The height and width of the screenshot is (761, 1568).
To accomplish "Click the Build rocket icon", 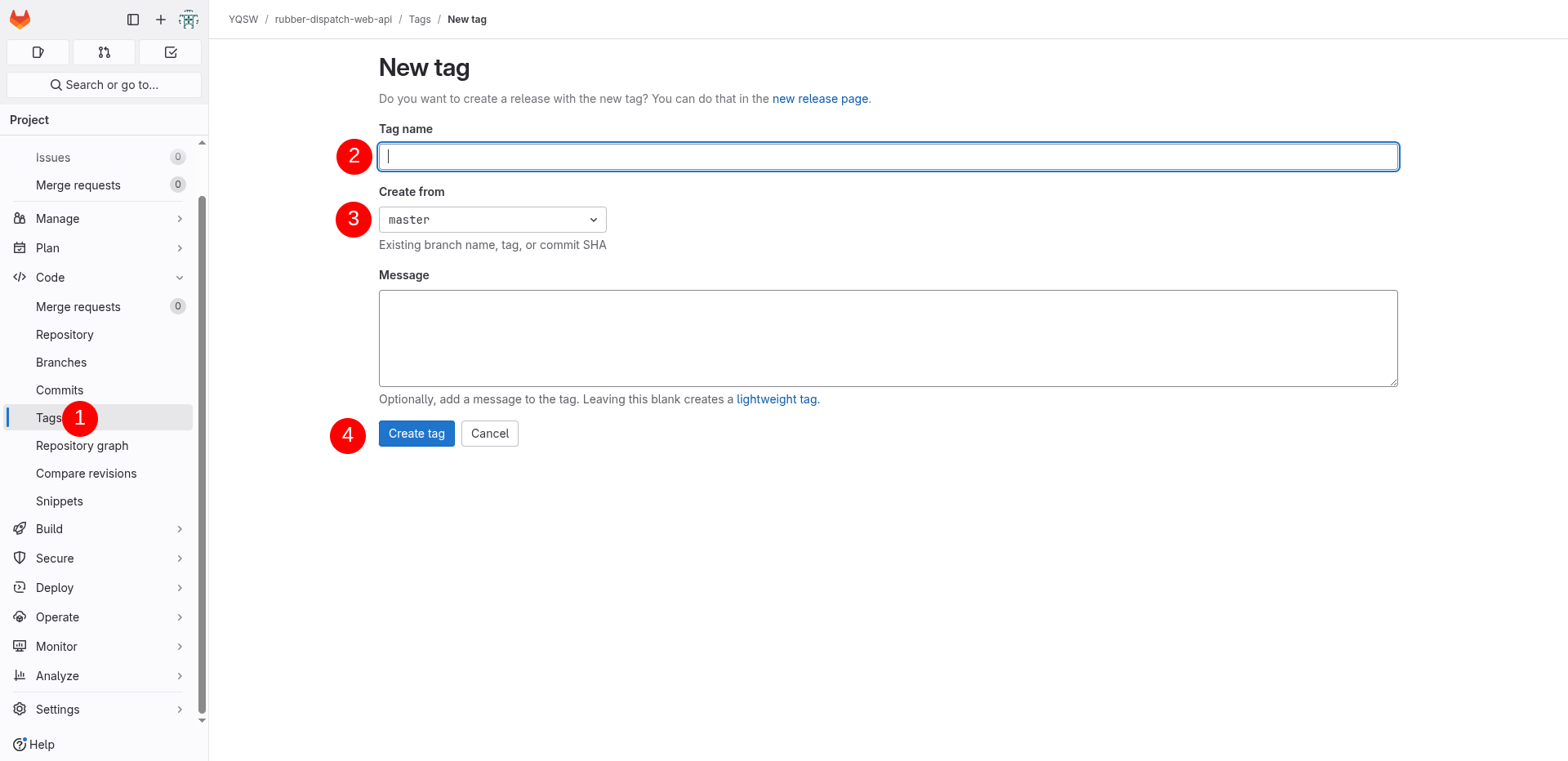I will click(20, 529).
